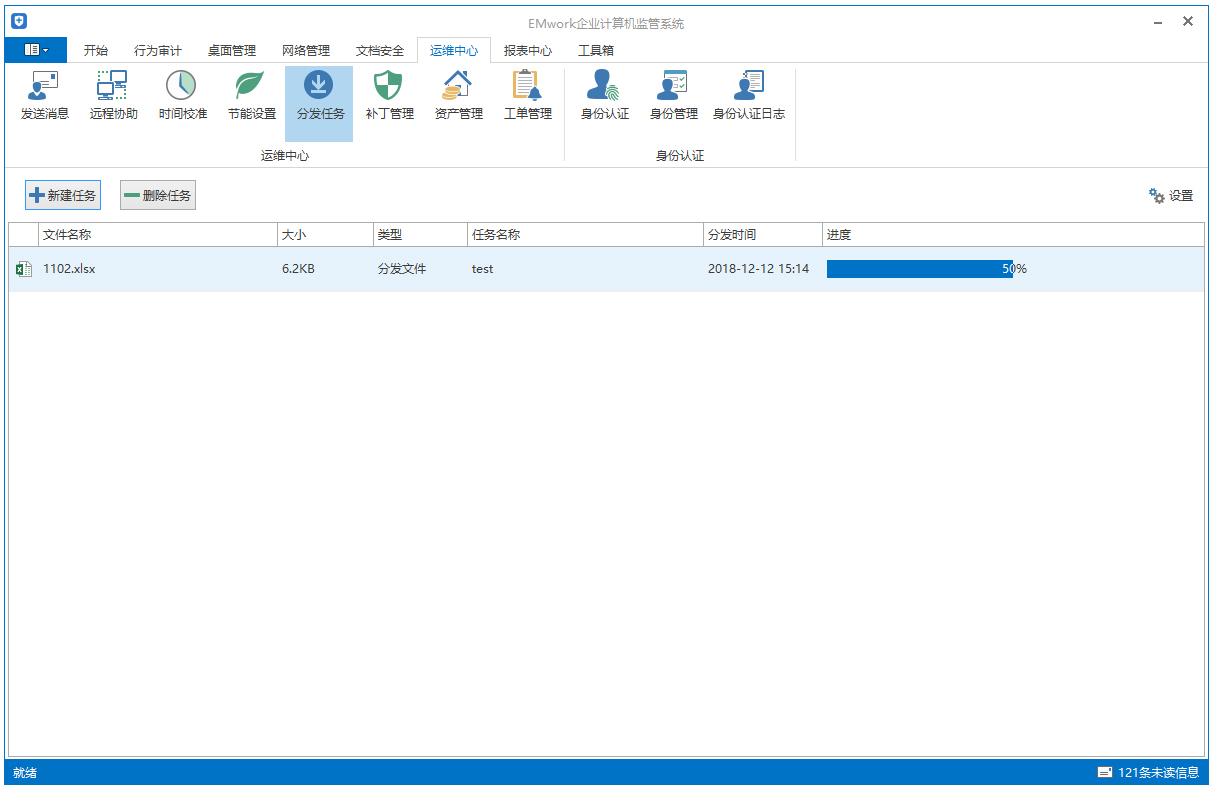Viewport: 1214px width, 789px height.
Task: Click the 新建任务 button
Action: 63,196
